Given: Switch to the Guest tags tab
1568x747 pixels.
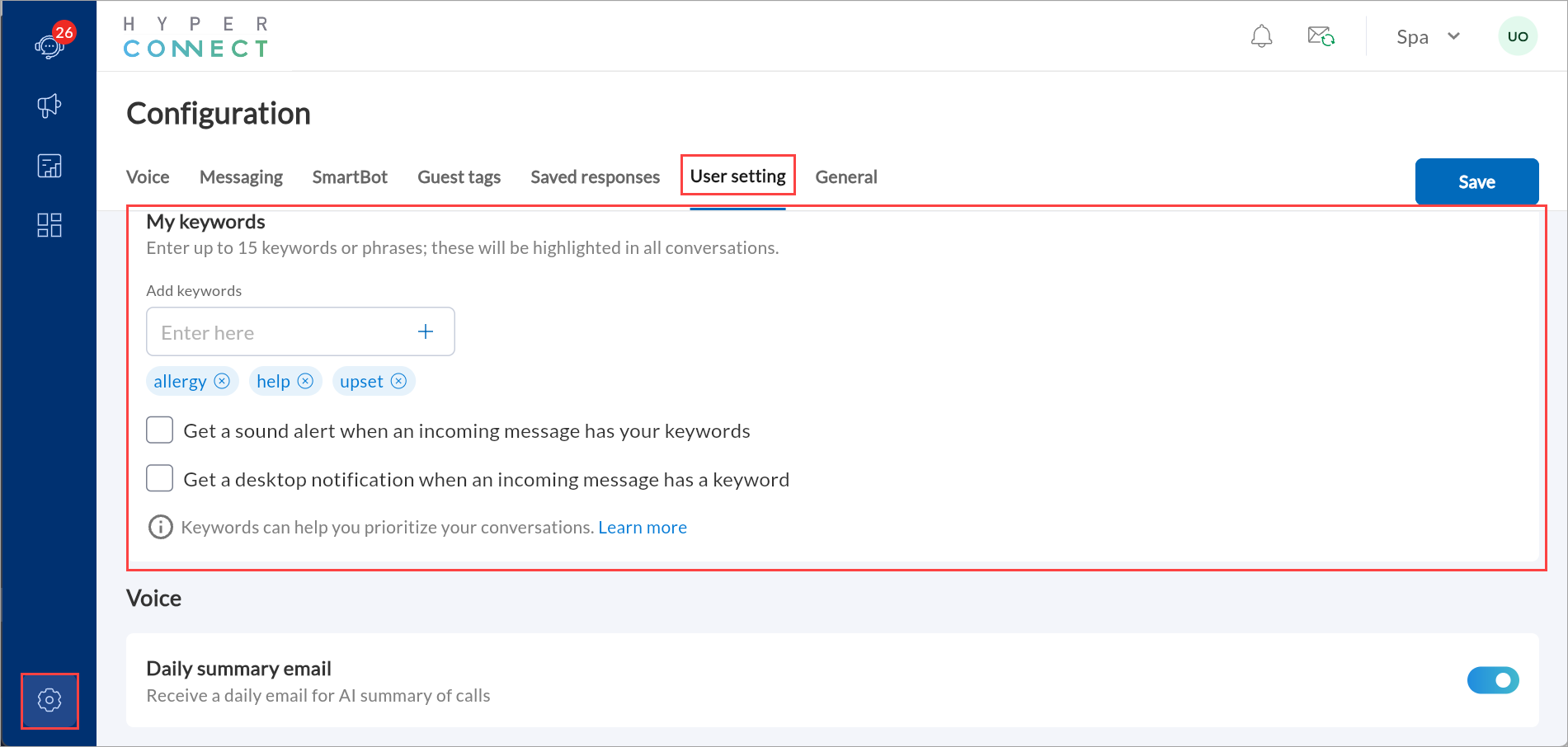Looking at the screenshot, I should coord(459,176).
